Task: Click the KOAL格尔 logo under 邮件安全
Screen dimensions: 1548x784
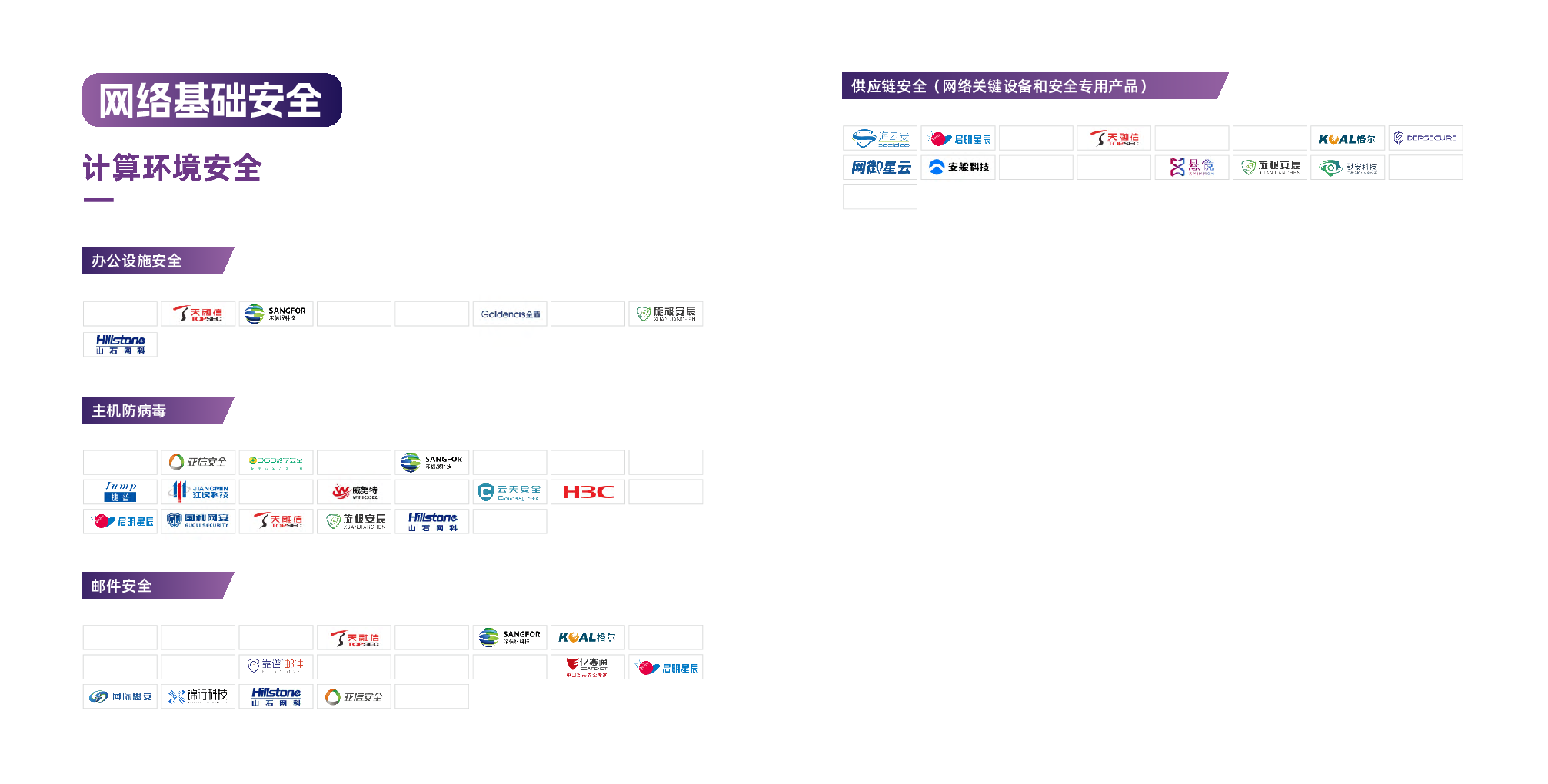Action: (x=588, y=638)
